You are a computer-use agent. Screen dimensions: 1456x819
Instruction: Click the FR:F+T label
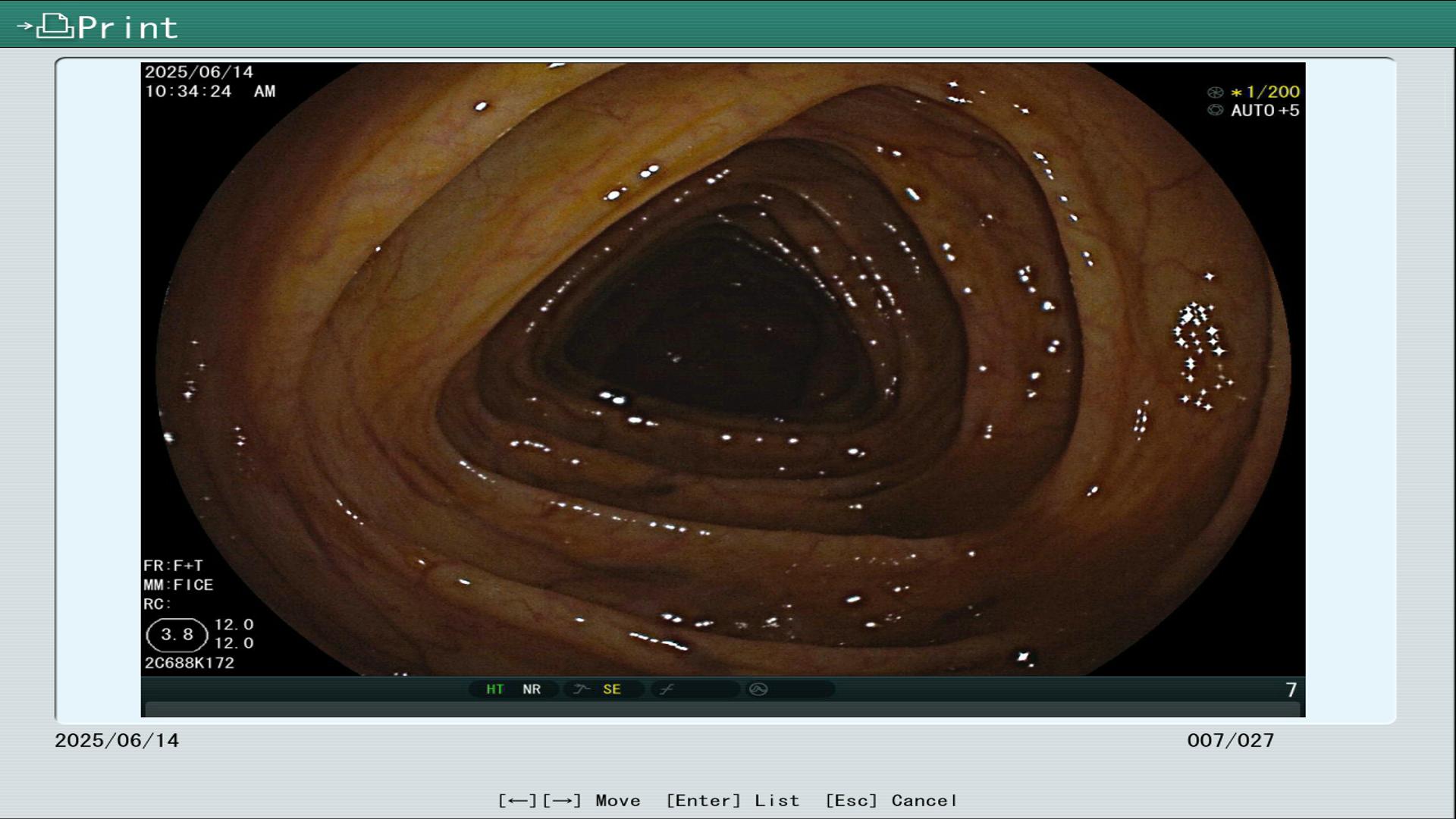pyautogui.click(x=173, y=566)
